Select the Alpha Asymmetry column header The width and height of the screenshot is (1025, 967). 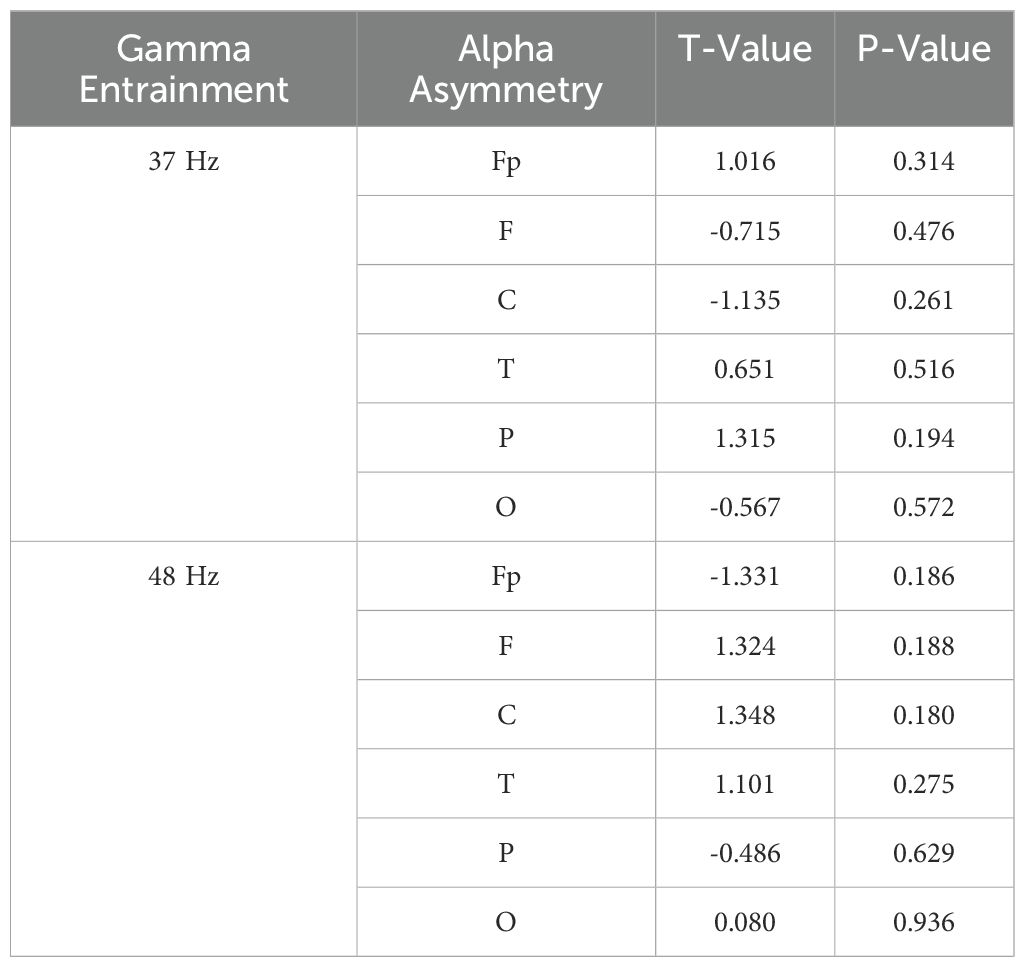coord(506,69)
